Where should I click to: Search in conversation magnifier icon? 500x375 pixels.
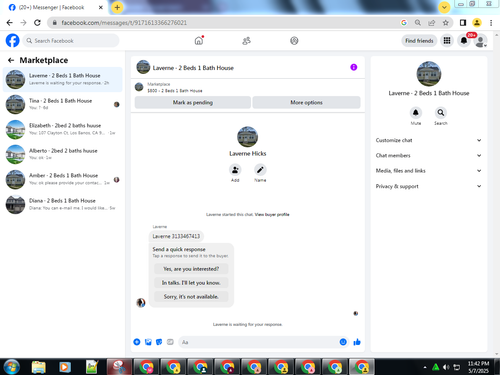(x=441, y=113)
